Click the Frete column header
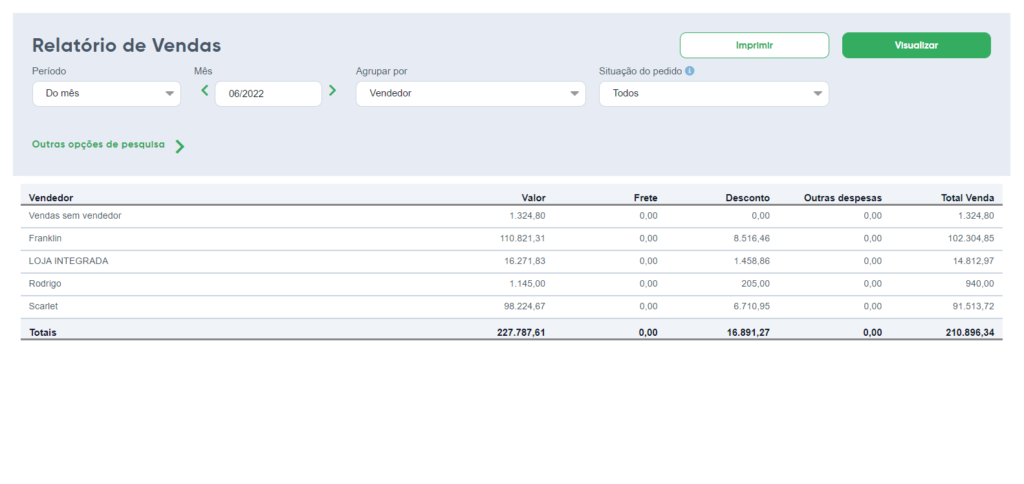The image size is (1024, 484). point(646,197)
